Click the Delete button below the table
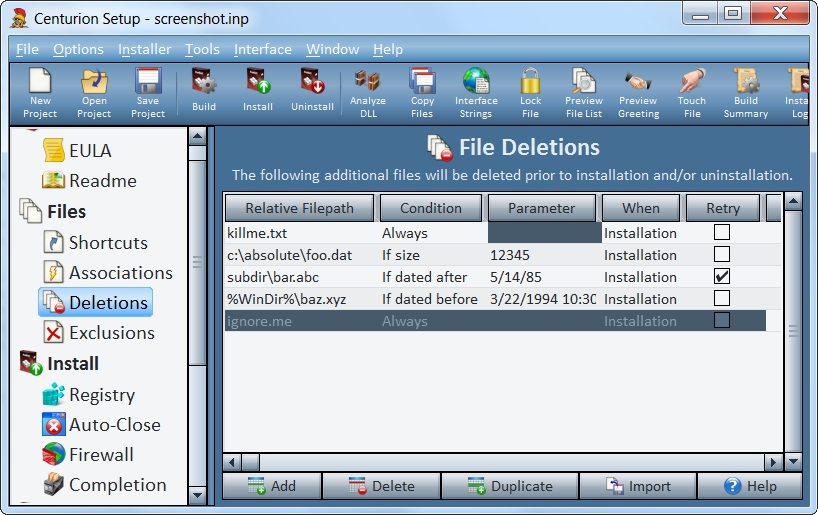This screenshot has height=515, width=818. (x=381, y=486)
